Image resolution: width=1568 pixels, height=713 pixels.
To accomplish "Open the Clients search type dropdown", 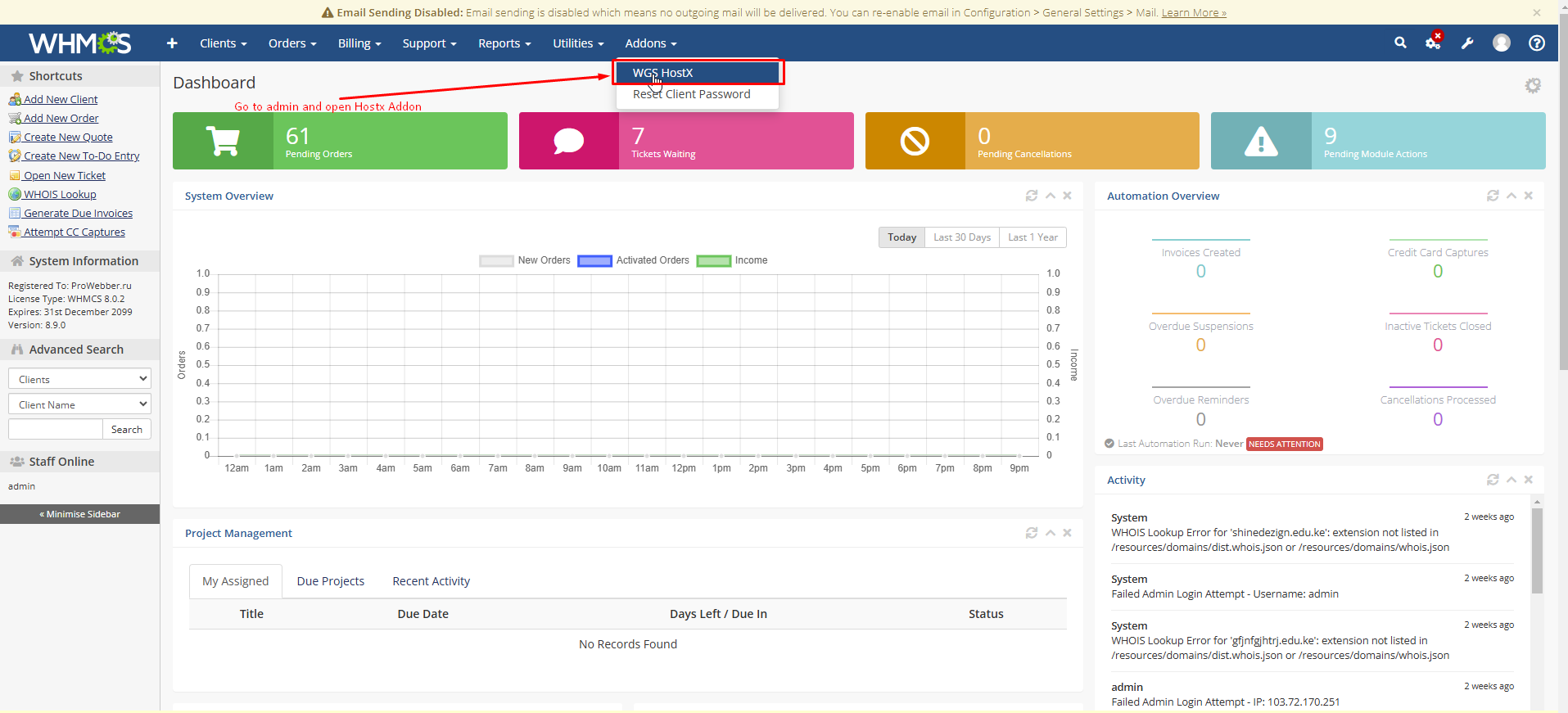I will (79, 379).
